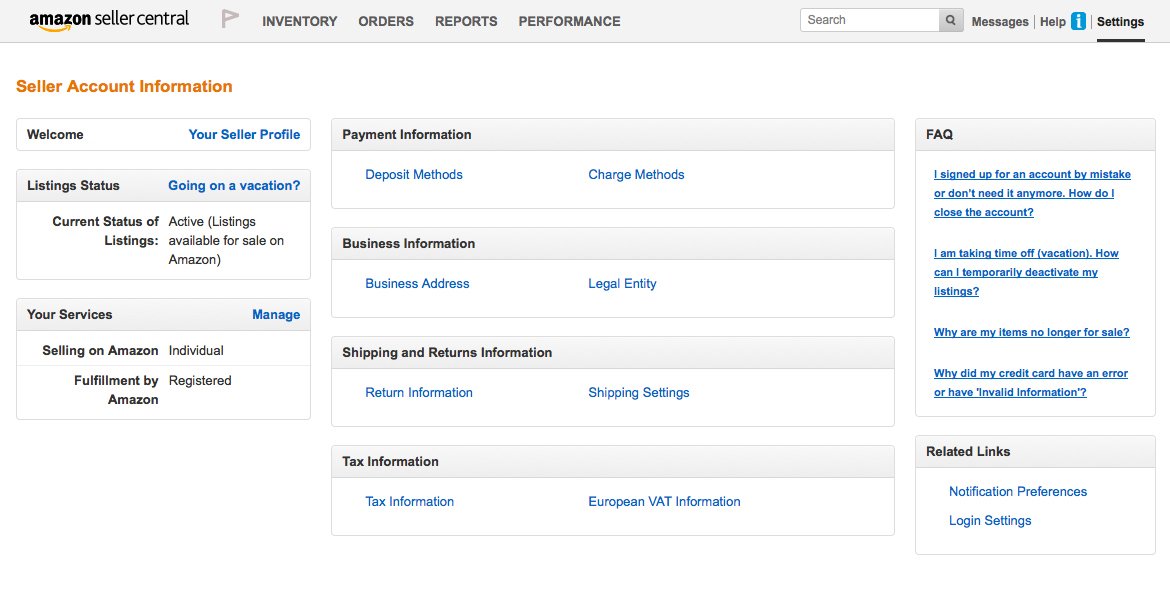The width and height of the screenshot is (1170, 591).
Task: Click the Active listings status text
Action: [x=226, y=240]
